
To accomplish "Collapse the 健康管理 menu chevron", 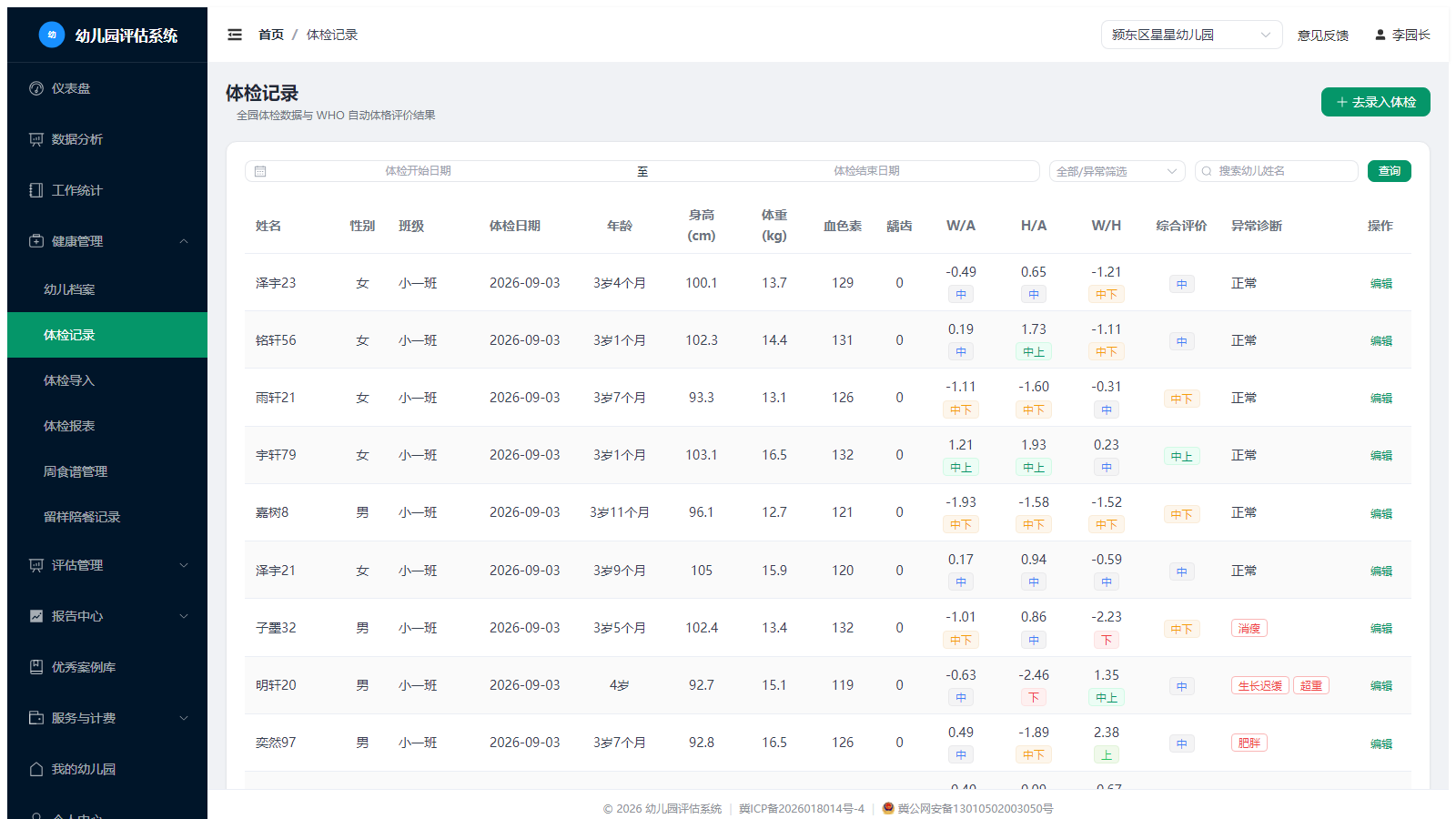I will pos(184,241).
